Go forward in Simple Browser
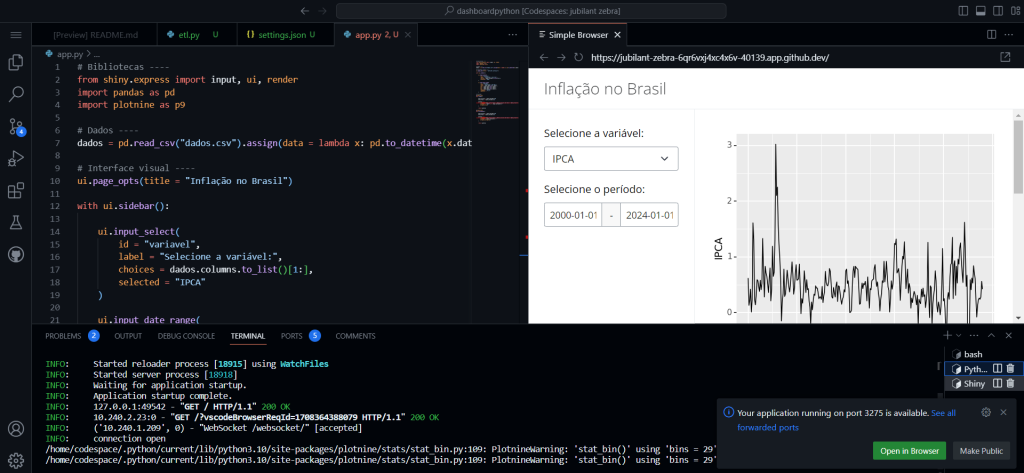The width and height of the screenshot is (1024, 473). click(561, 57)
